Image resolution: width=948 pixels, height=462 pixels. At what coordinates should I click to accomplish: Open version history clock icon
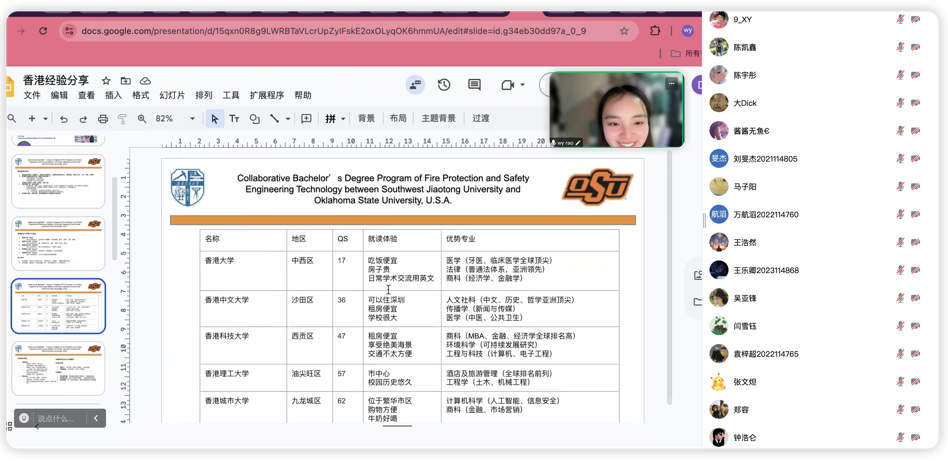444,85
